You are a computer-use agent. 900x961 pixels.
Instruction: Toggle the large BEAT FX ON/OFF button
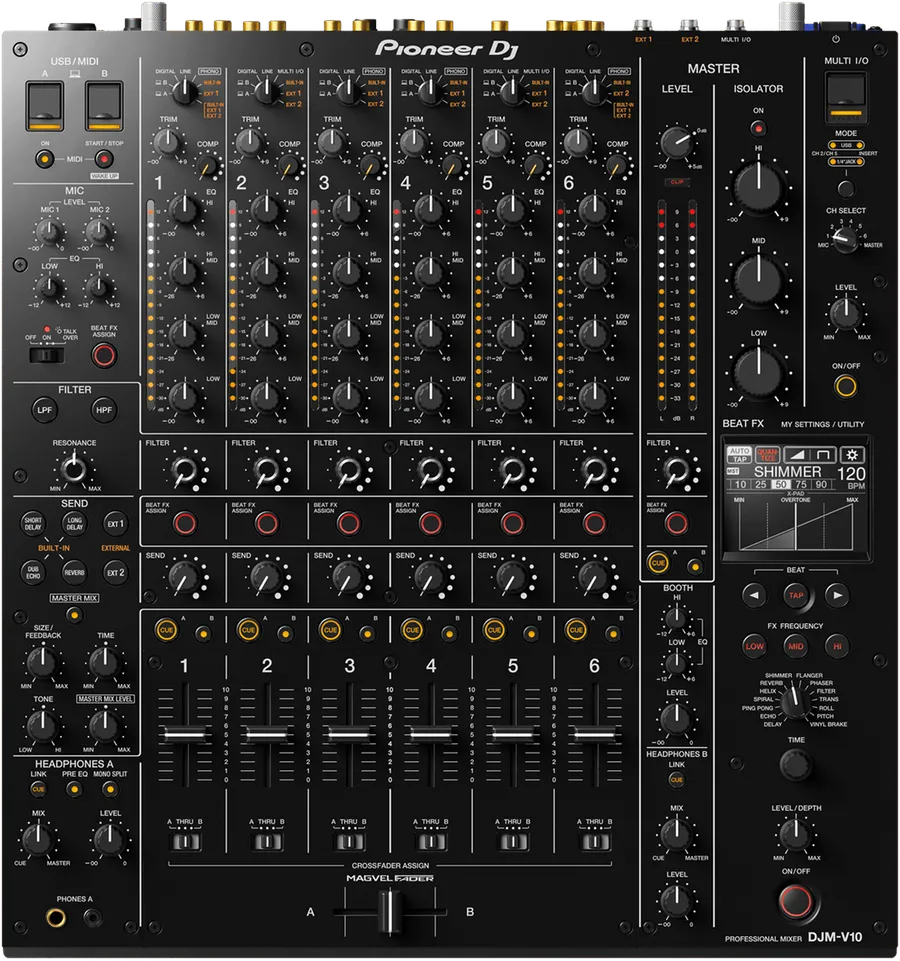(795, 900)
